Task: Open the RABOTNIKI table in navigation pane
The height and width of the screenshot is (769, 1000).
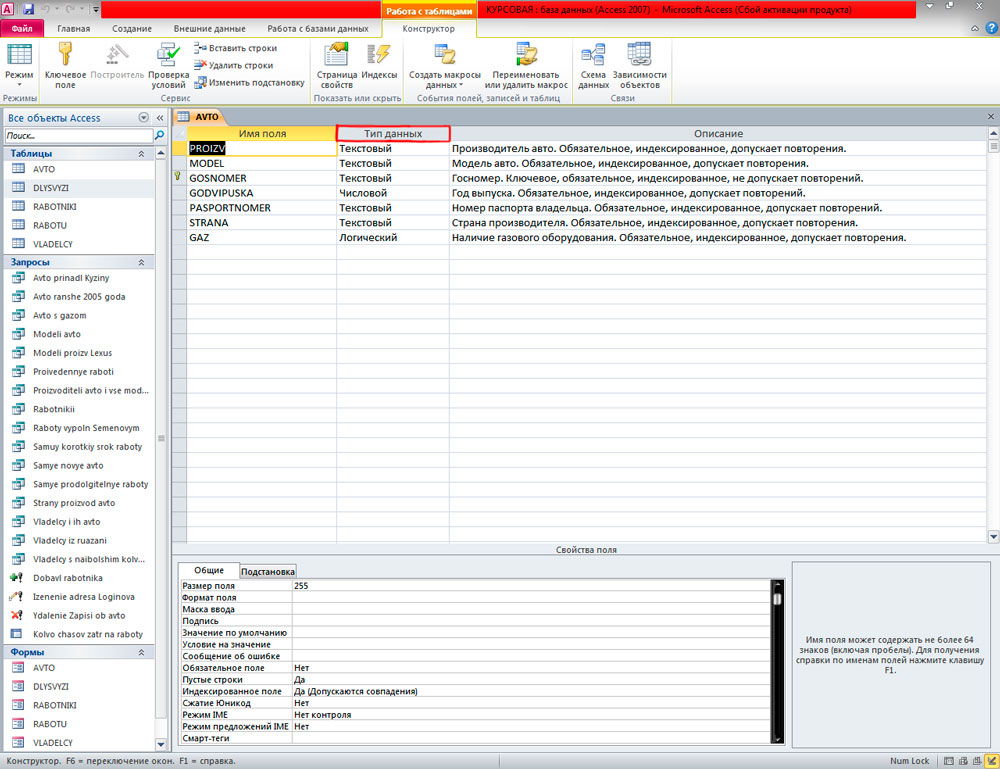Action: [54, 207]
